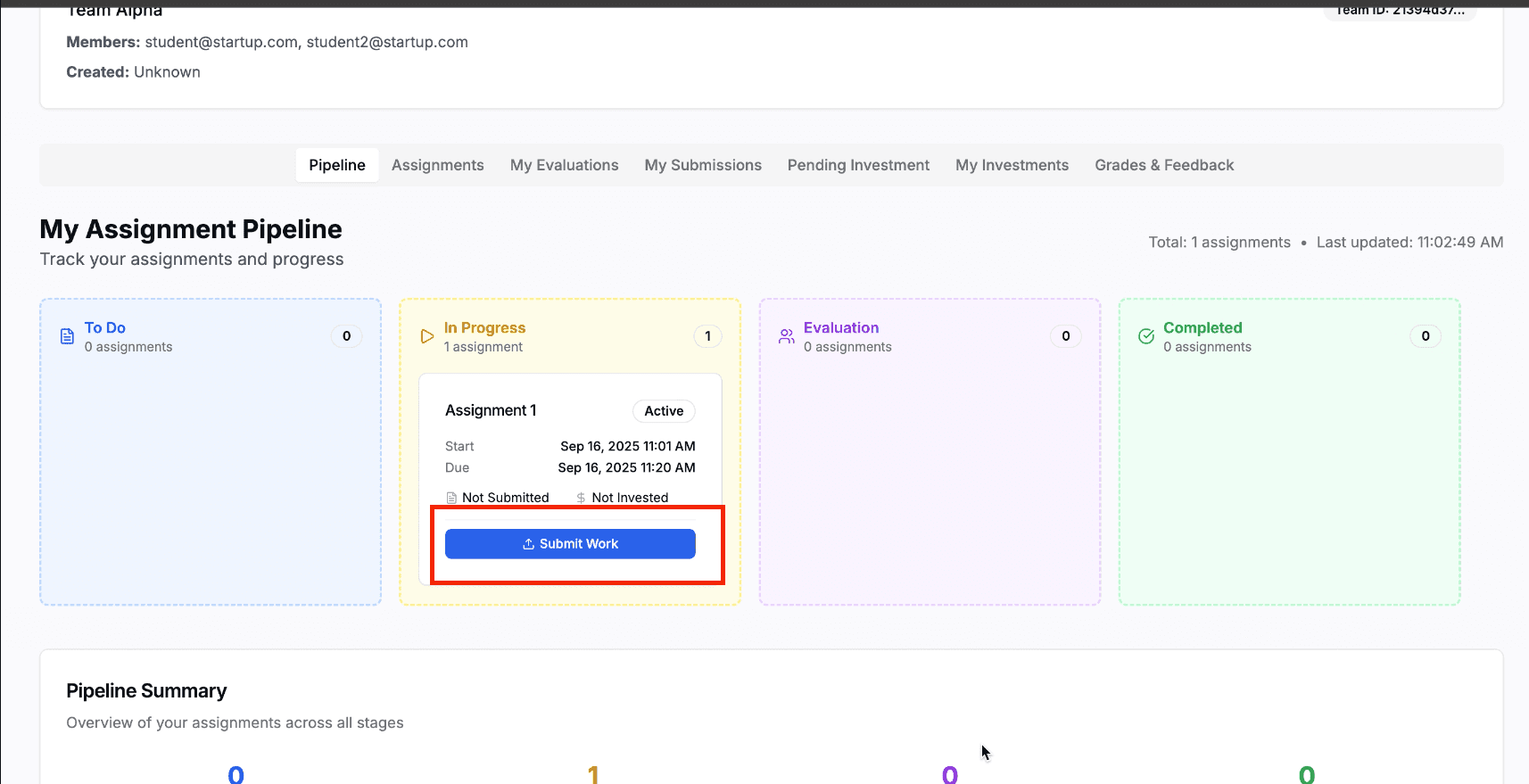Click the Total: 1 assignments text

coord(1219,243)
